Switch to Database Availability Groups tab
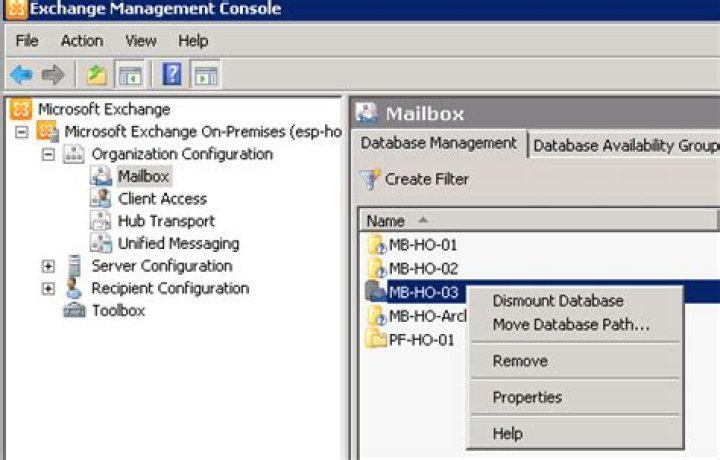The width and height of the screenshot is (720, 460). 625,145
